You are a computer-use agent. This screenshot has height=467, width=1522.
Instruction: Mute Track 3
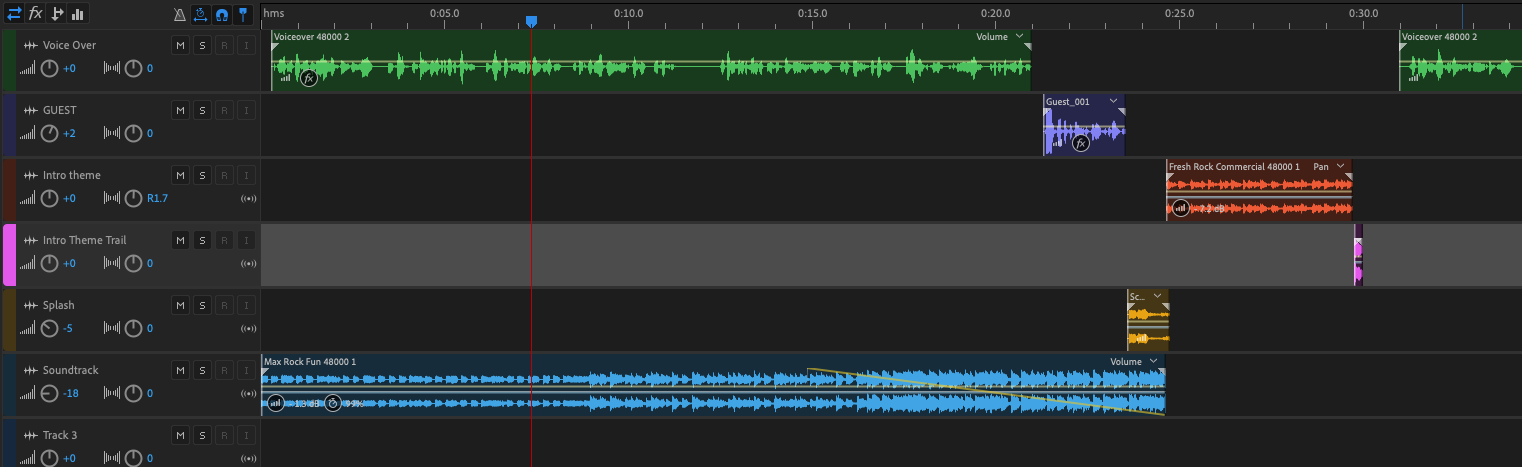[180, 435]
